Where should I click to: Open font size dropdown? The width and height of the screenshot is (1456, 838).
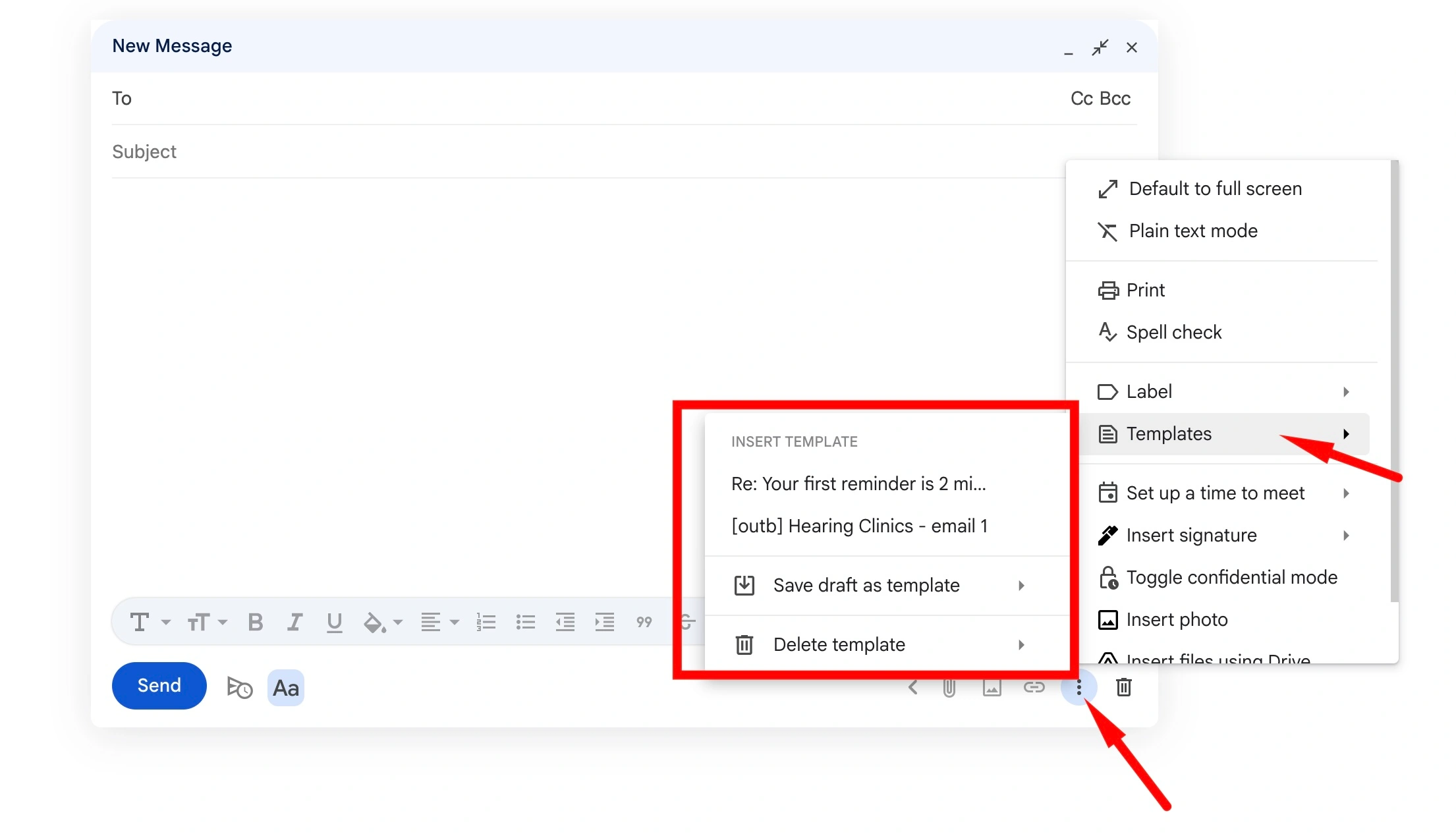[x=207, y=622]
